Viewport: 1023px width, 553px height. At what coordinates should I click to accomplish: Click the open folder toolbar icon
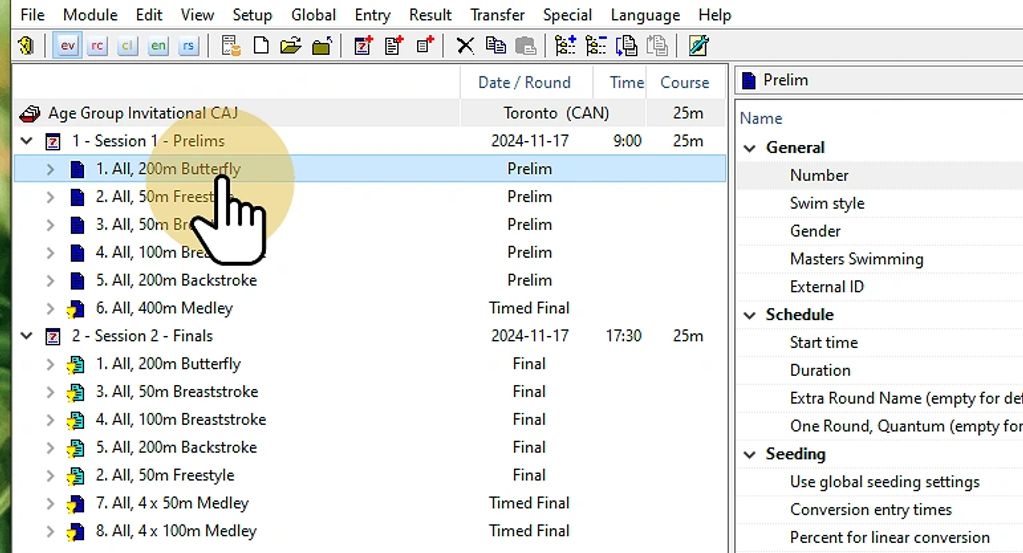coord(291,45)
